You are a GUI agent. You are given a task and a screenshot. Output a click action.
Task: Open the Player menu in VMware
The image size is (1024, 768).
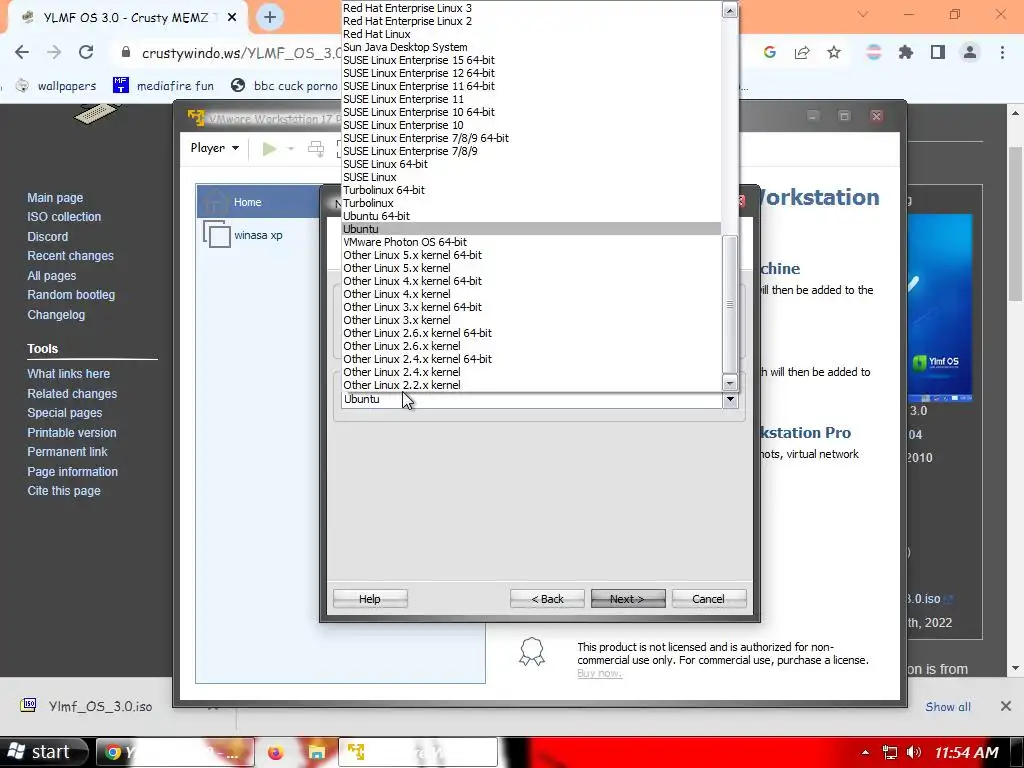coord(215,148)
